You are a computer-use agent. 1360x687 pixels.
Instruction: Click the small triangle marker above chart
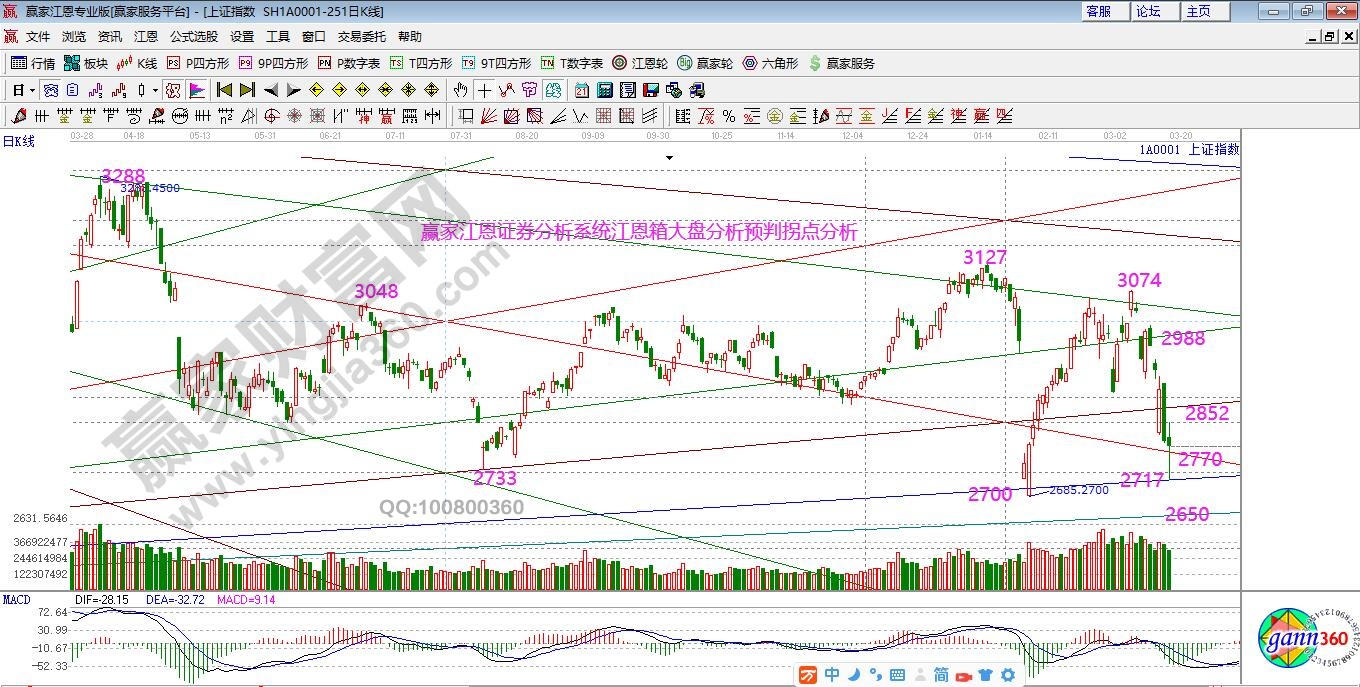tap(669, 157)
